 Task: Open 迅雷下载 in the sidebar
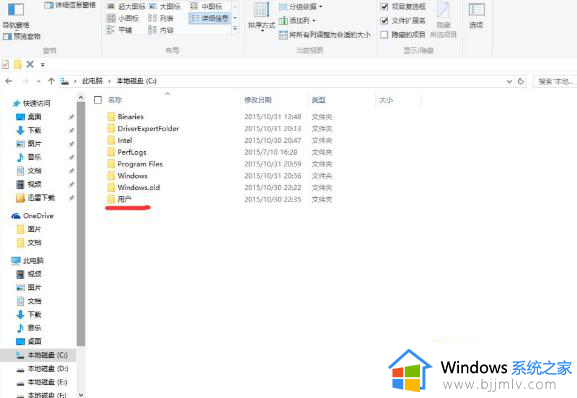41,198
